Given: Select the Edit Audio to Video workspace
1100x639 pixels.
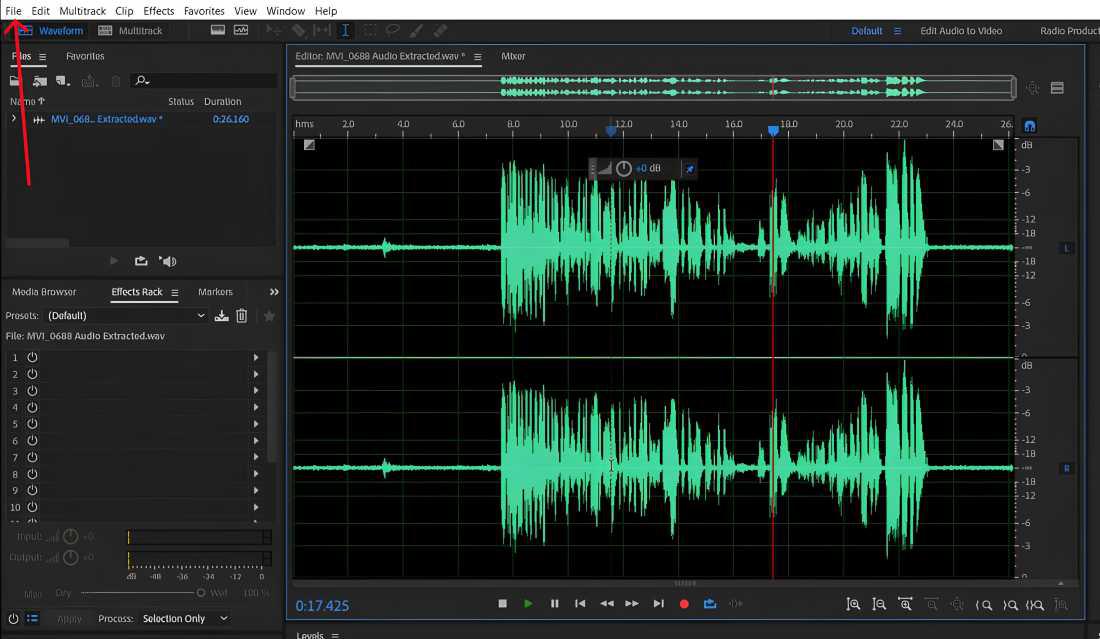Looking at the screenshot, I should click(x=960, y=31).
